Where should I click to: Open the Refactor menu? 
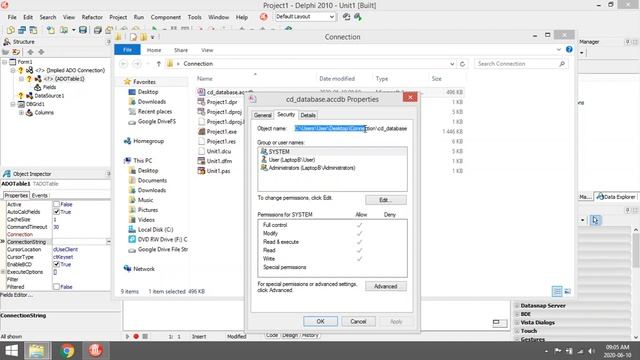(x=92, y=17)
